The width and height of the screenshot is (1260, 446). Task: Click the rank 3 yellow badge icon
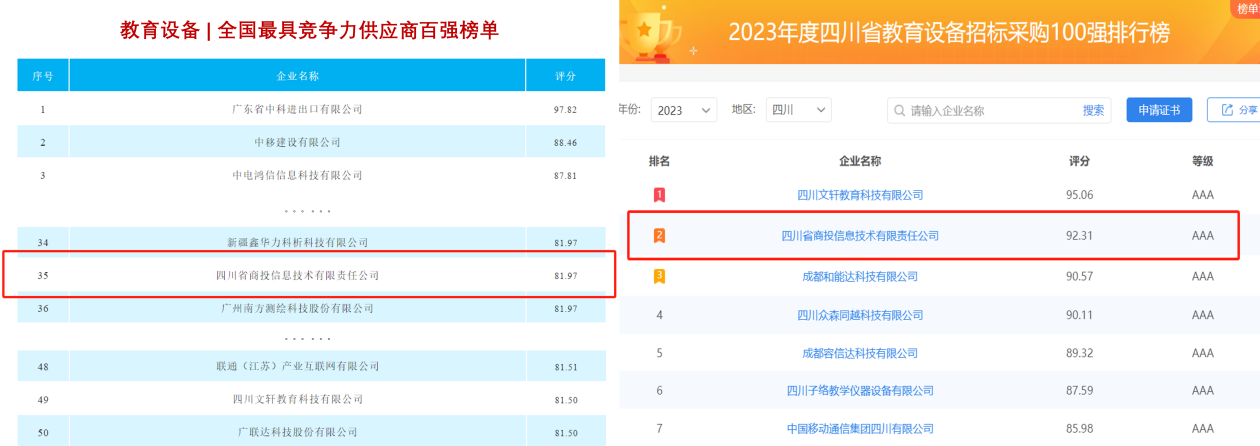tap(659, 276)
